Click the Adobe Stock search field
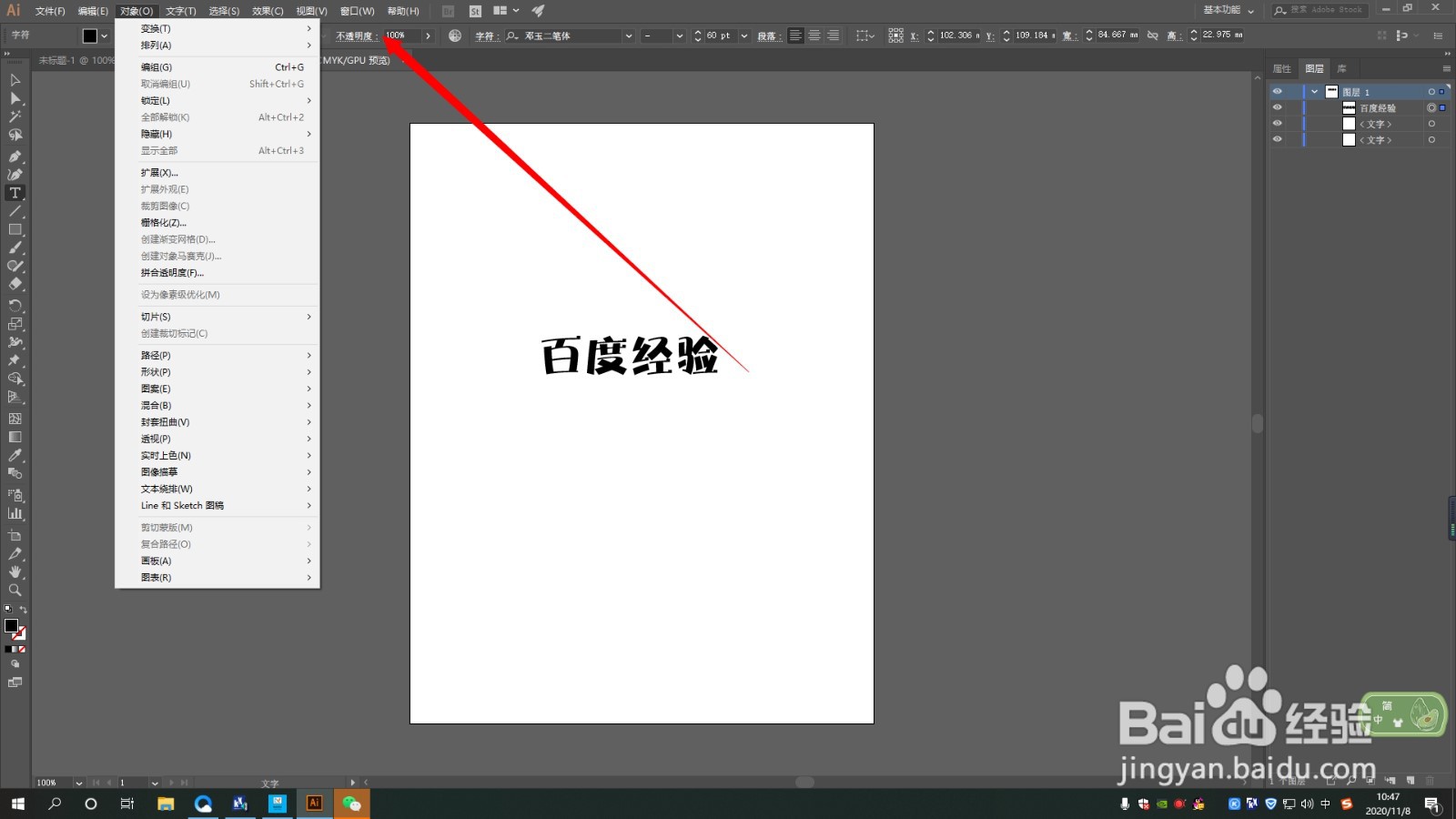The width and height of the screenshot is (1456, 819). click(1319, 10)
